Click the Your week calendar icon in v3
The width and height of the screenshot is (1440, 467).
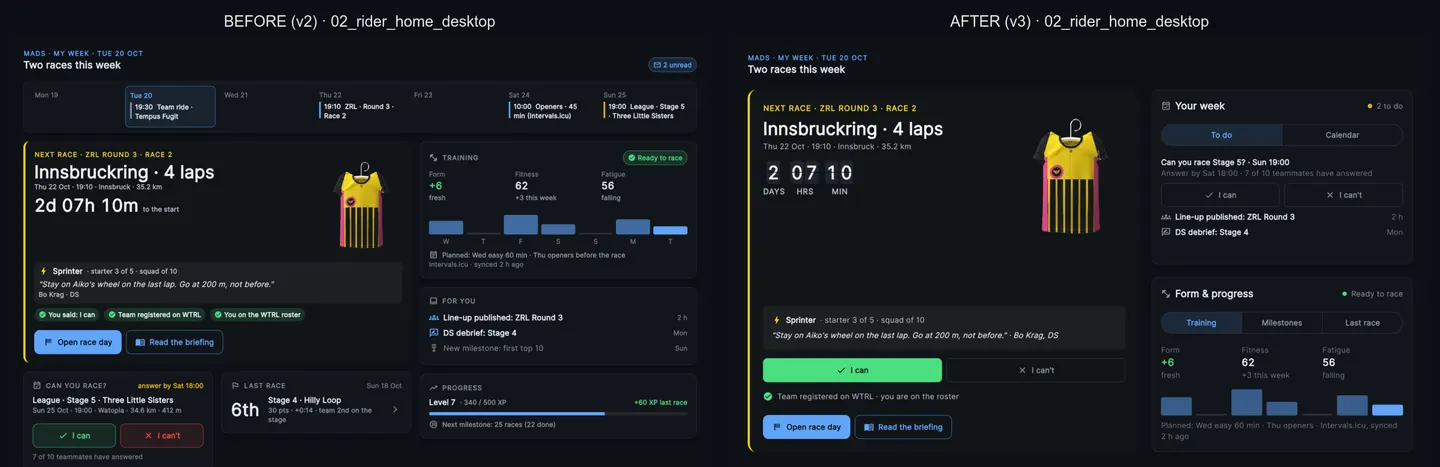(1166, 106)
